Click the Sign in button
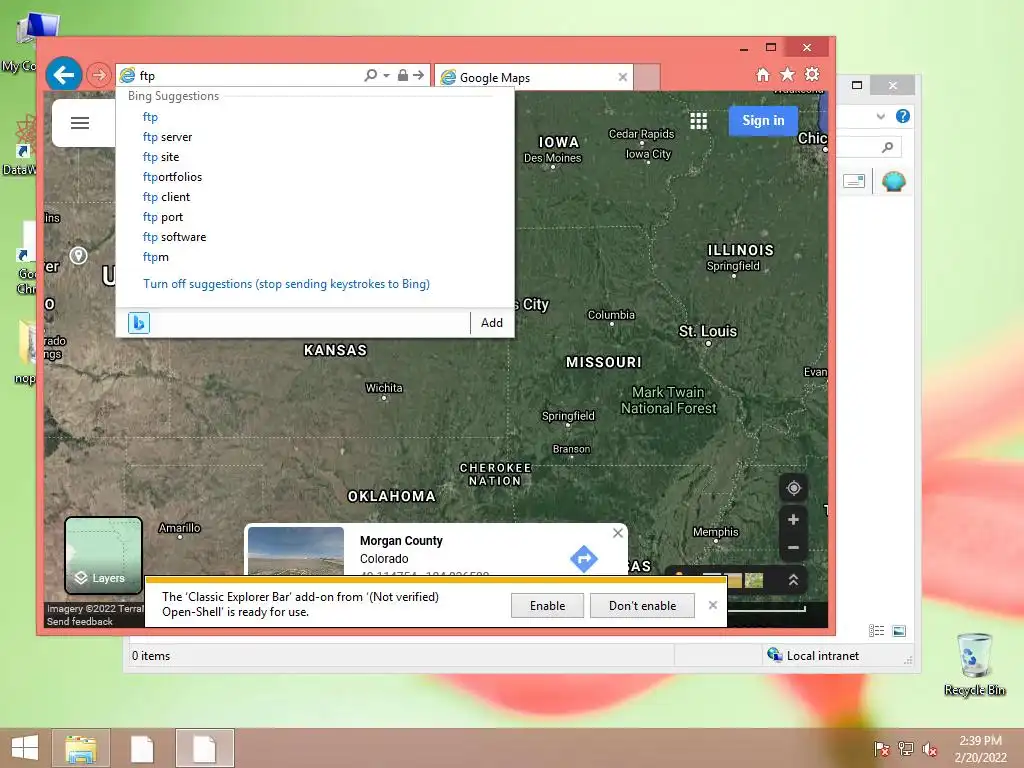Viewport: 1024px width, 768px height. (763, 121)
